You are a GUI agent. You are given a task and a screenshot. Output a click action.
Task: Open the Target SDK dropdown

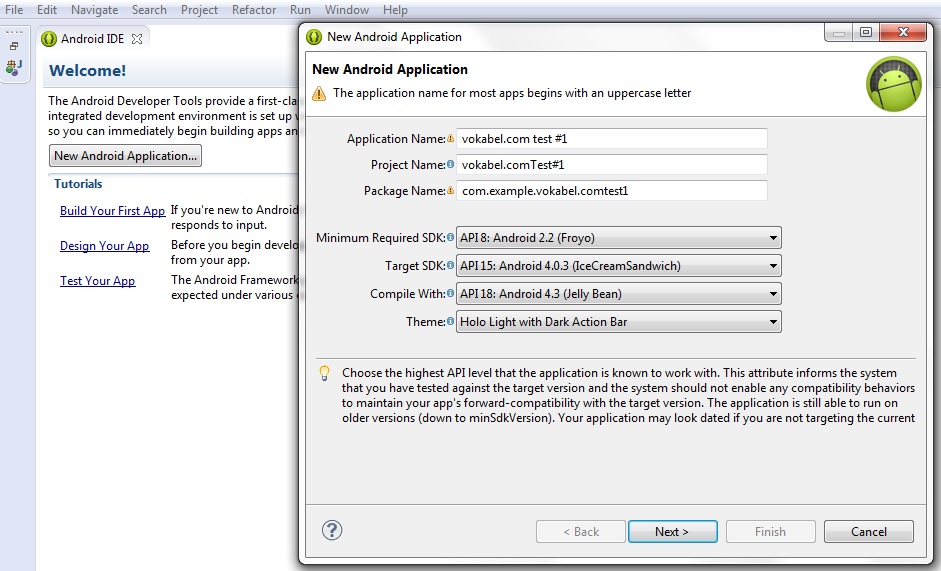pyautogui.click(x=619, y=265)
